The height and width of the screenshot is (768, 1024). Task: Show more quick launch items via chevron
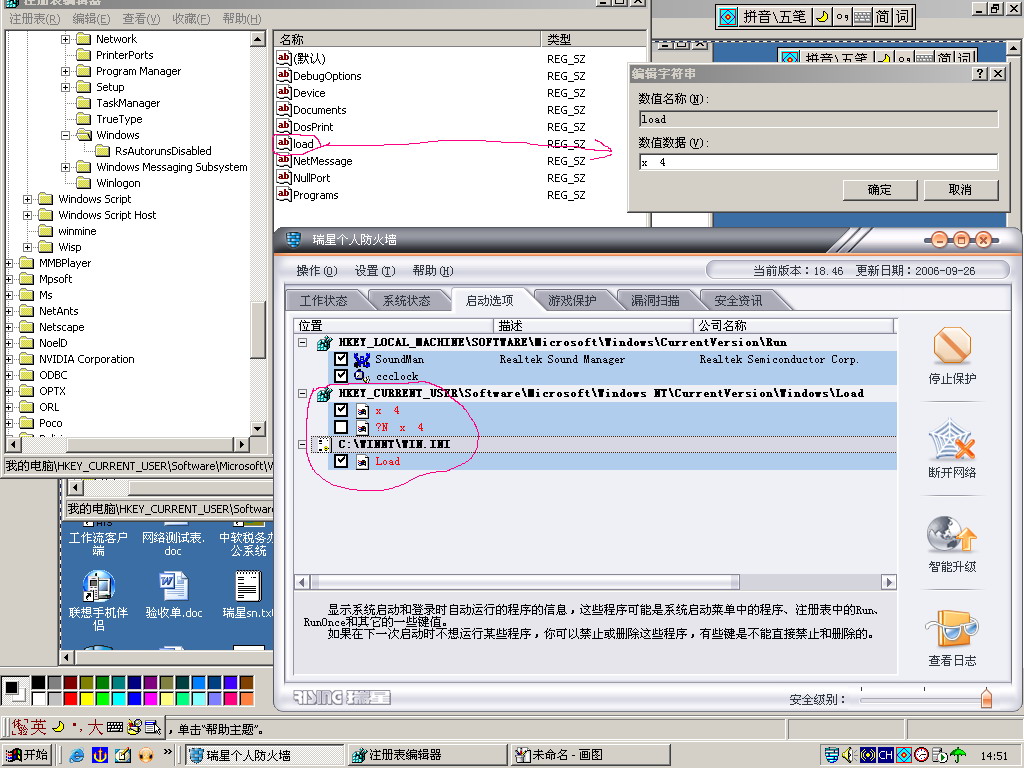(167, 752)
